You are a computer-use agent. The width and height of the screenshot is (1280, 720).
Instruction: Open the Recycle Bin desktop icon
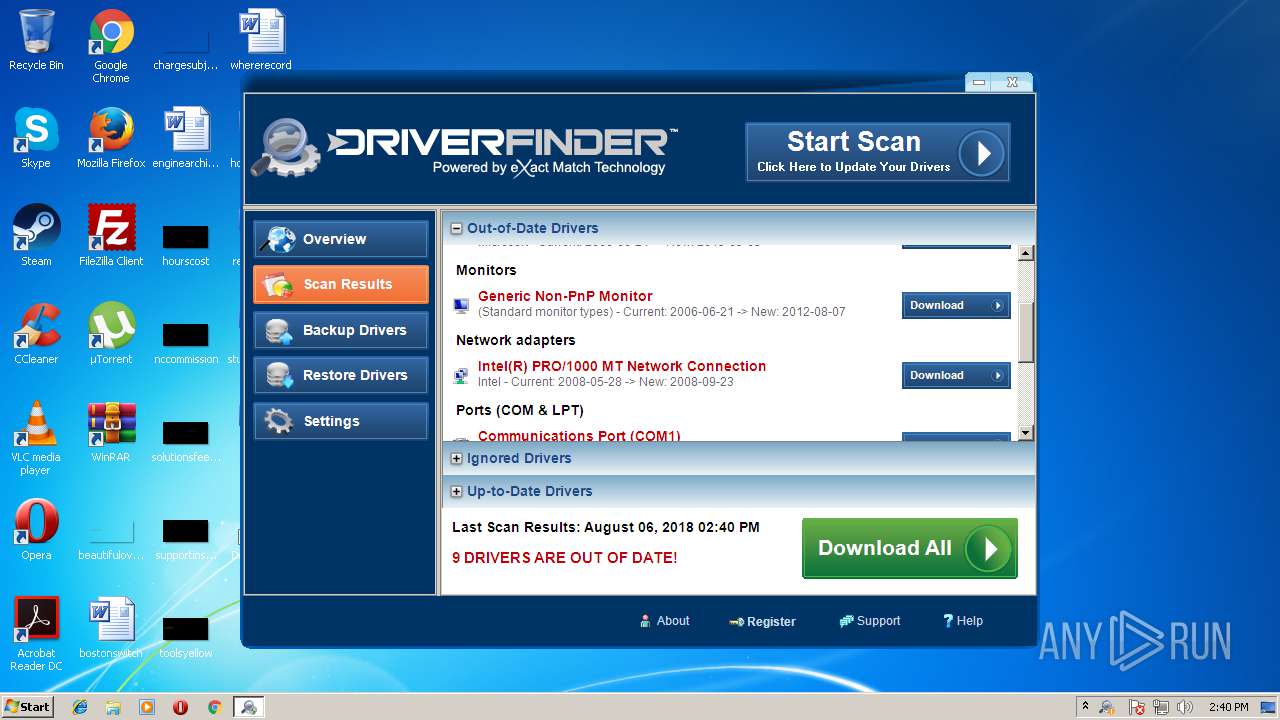[36, 40]
